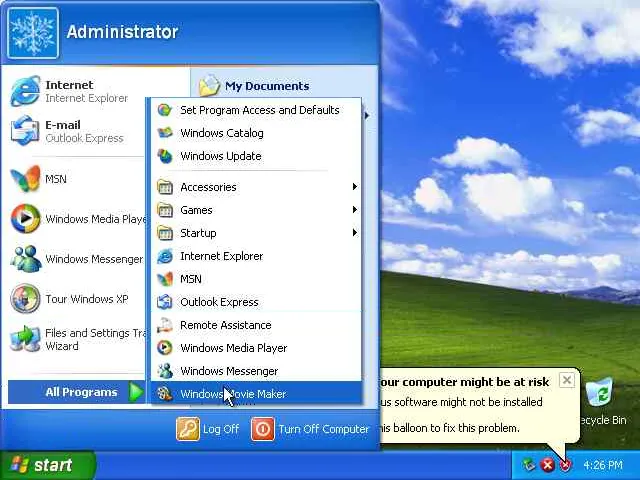
Task: Open the Recycle Bin desktop icon
Action: 599,392
